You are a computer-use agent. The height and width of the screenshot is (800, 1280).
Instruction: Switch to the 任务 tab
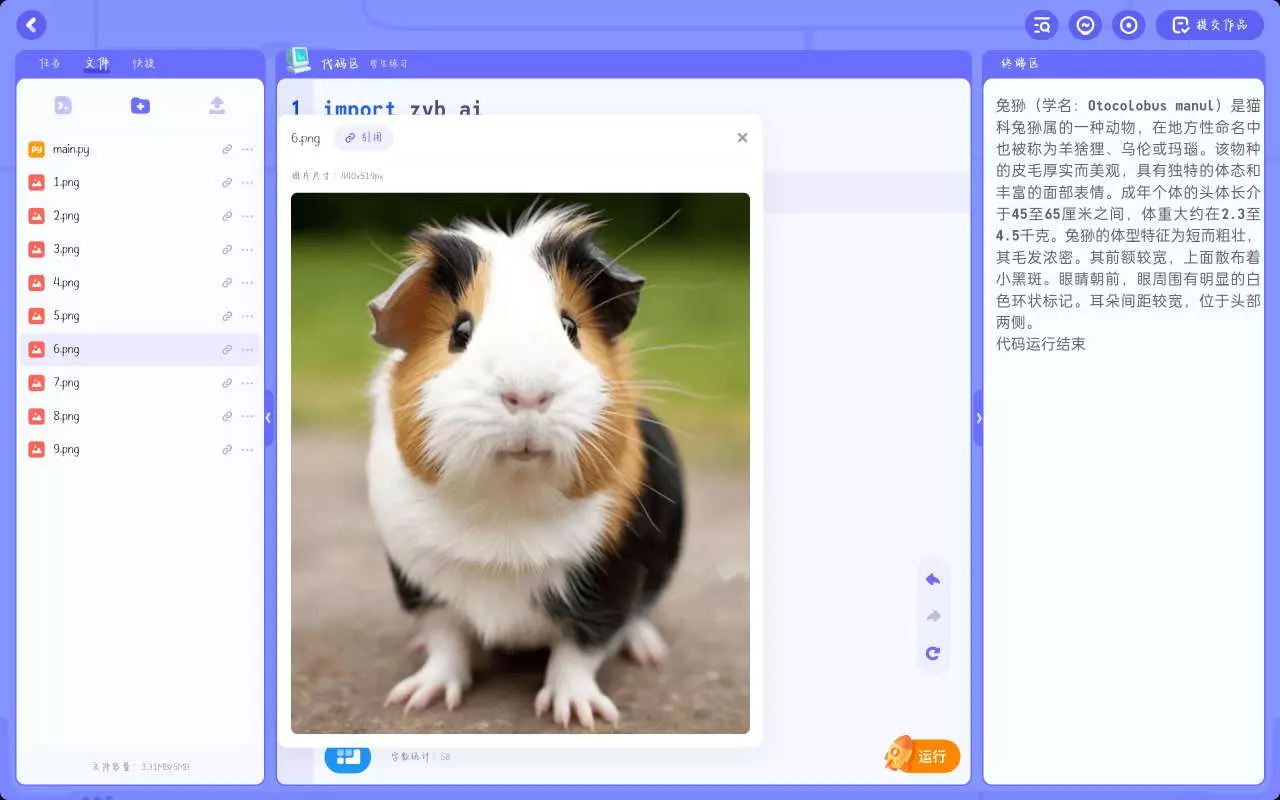pyautogui.click(x=50, y=63)
